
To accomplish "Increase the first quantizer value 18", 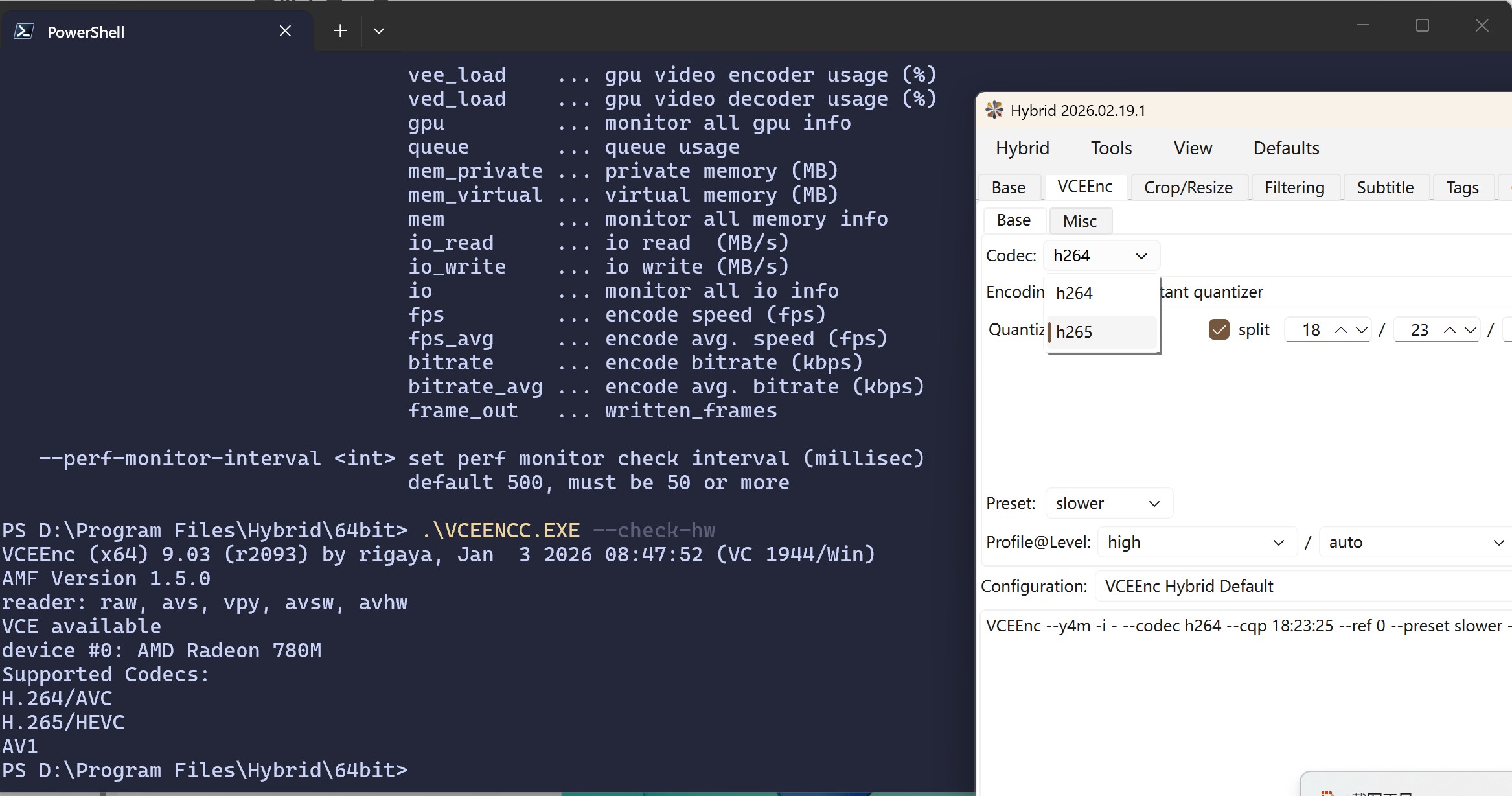I will coord(1341,330).
